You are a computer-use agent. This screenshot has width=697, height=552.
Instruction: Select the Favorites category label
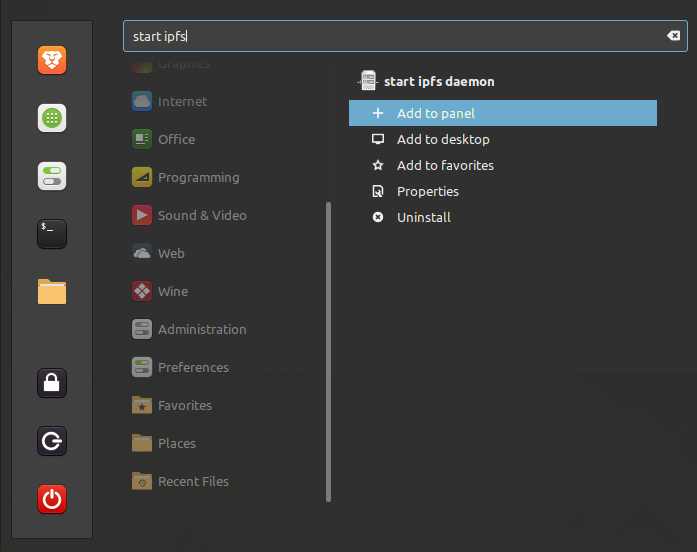click(x=185, y=405)
